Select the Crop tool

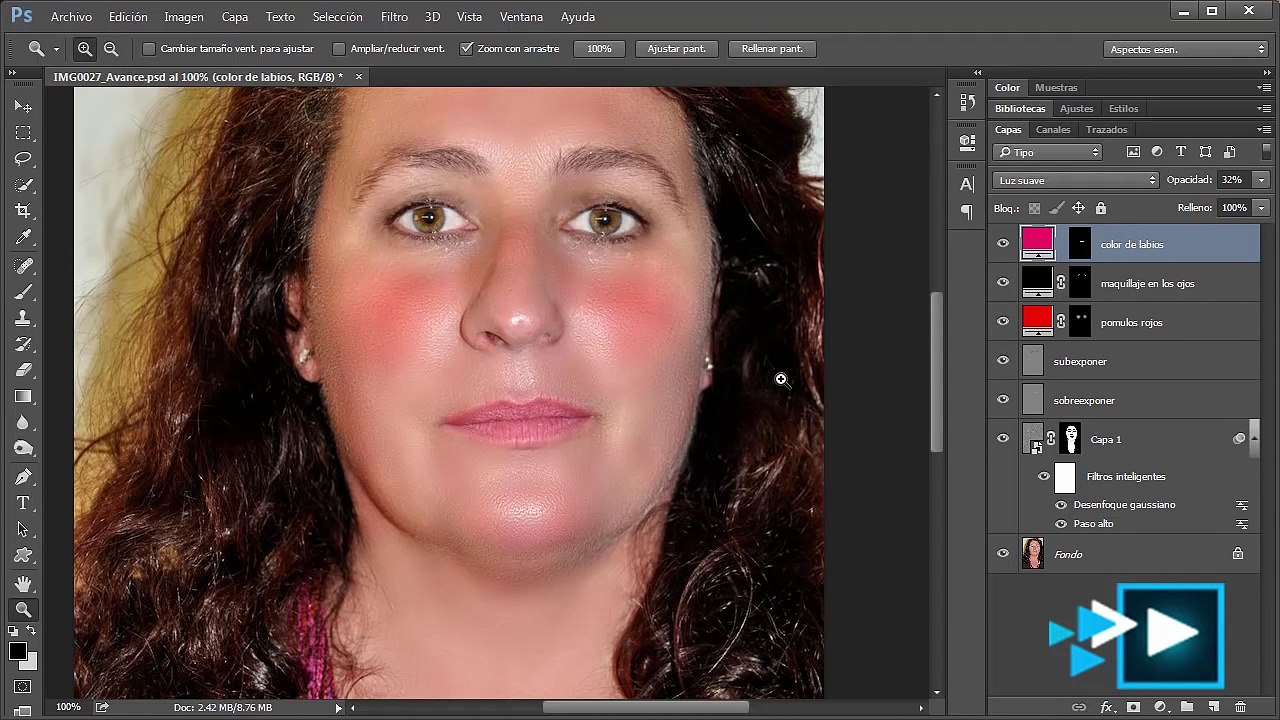(x=23, y=211)
